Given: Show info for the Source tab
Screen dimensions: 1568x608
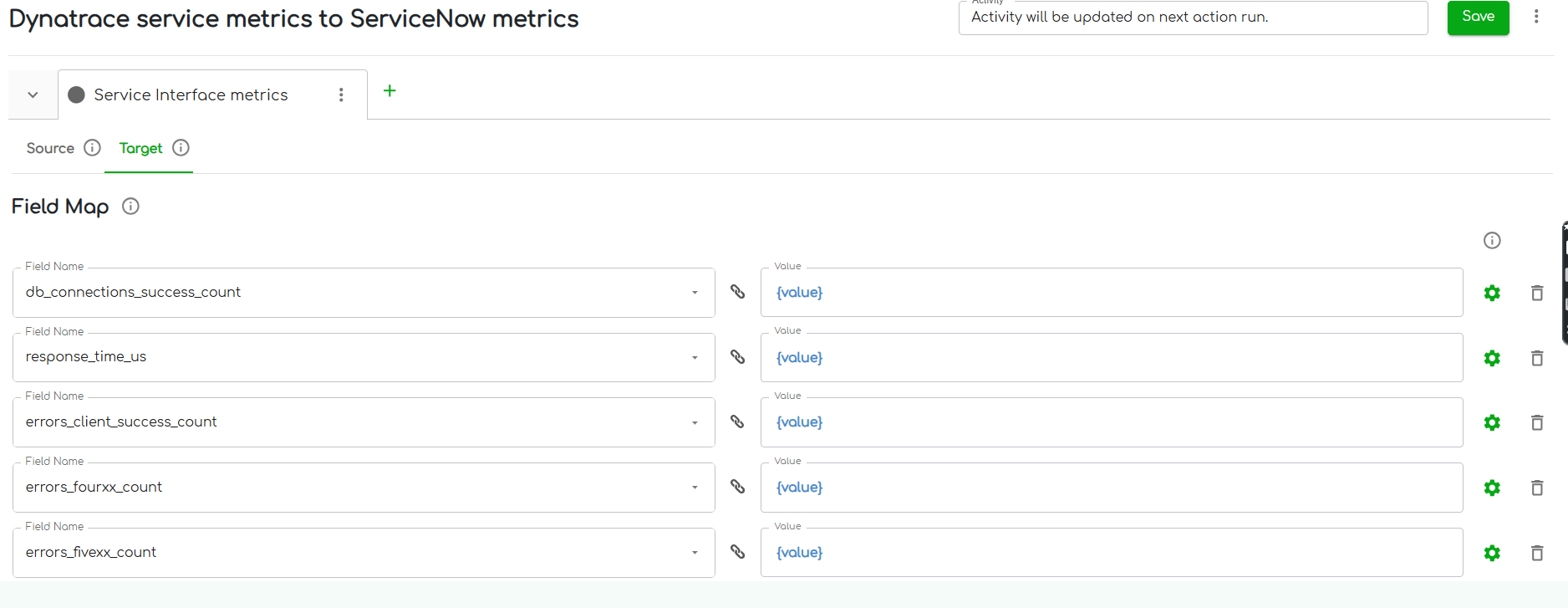Looking at the screenshot, I should pyautogui.click(x=93, y=148).
